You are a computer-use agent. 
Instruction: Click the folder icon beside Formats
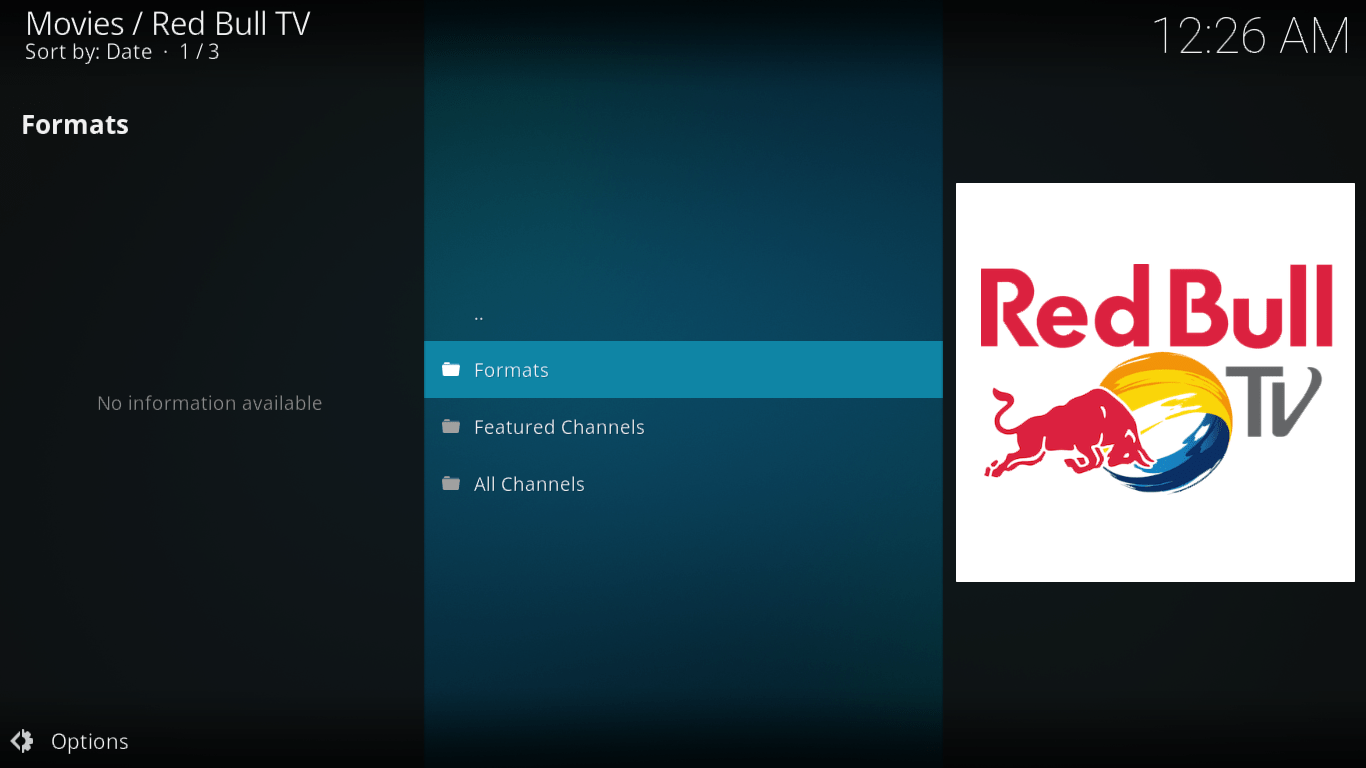click(450, 369)
